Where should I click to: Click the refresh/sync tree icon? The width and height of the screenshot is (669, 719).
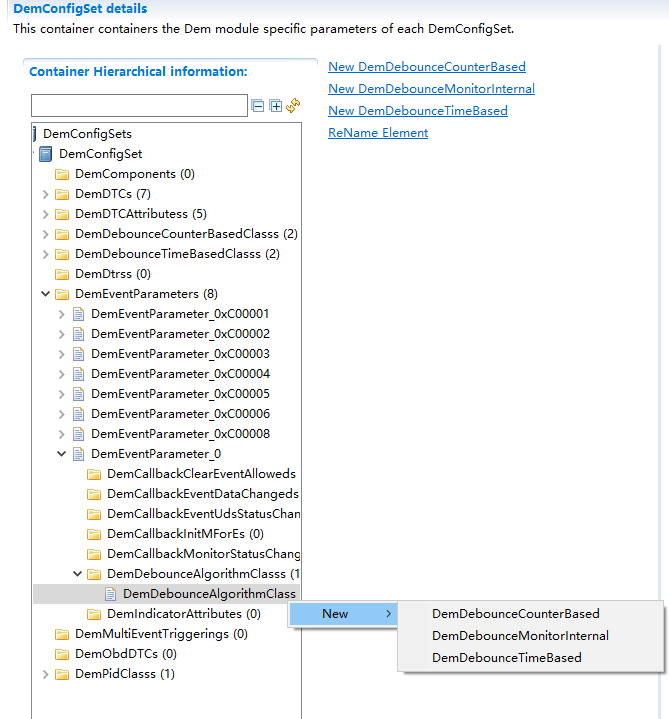pyautogui.click(x=293, y=106)
